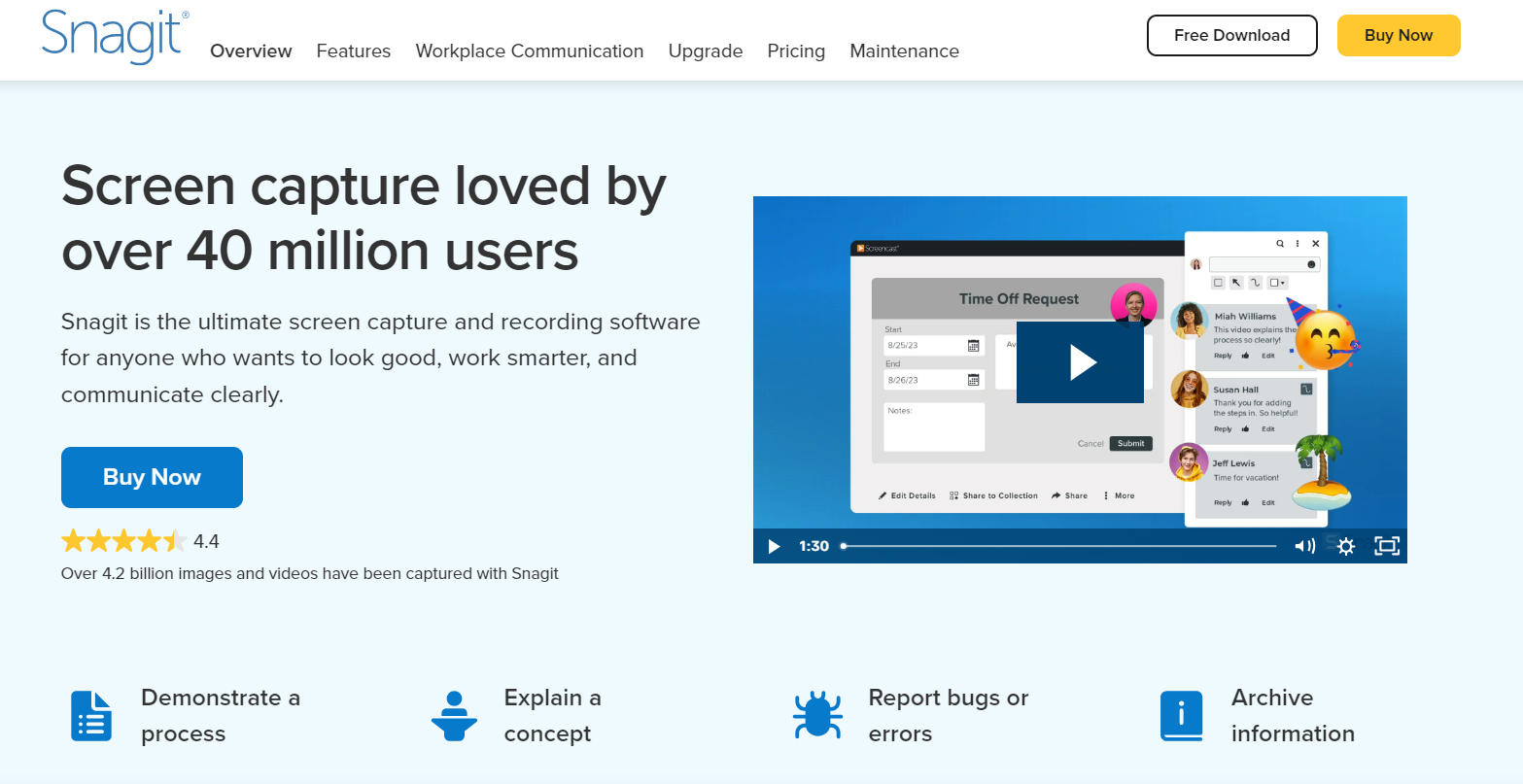The image size is (1523, 784).
Task: Click the yellow Buy Now header button
Action: click(x=1399, y=36)
